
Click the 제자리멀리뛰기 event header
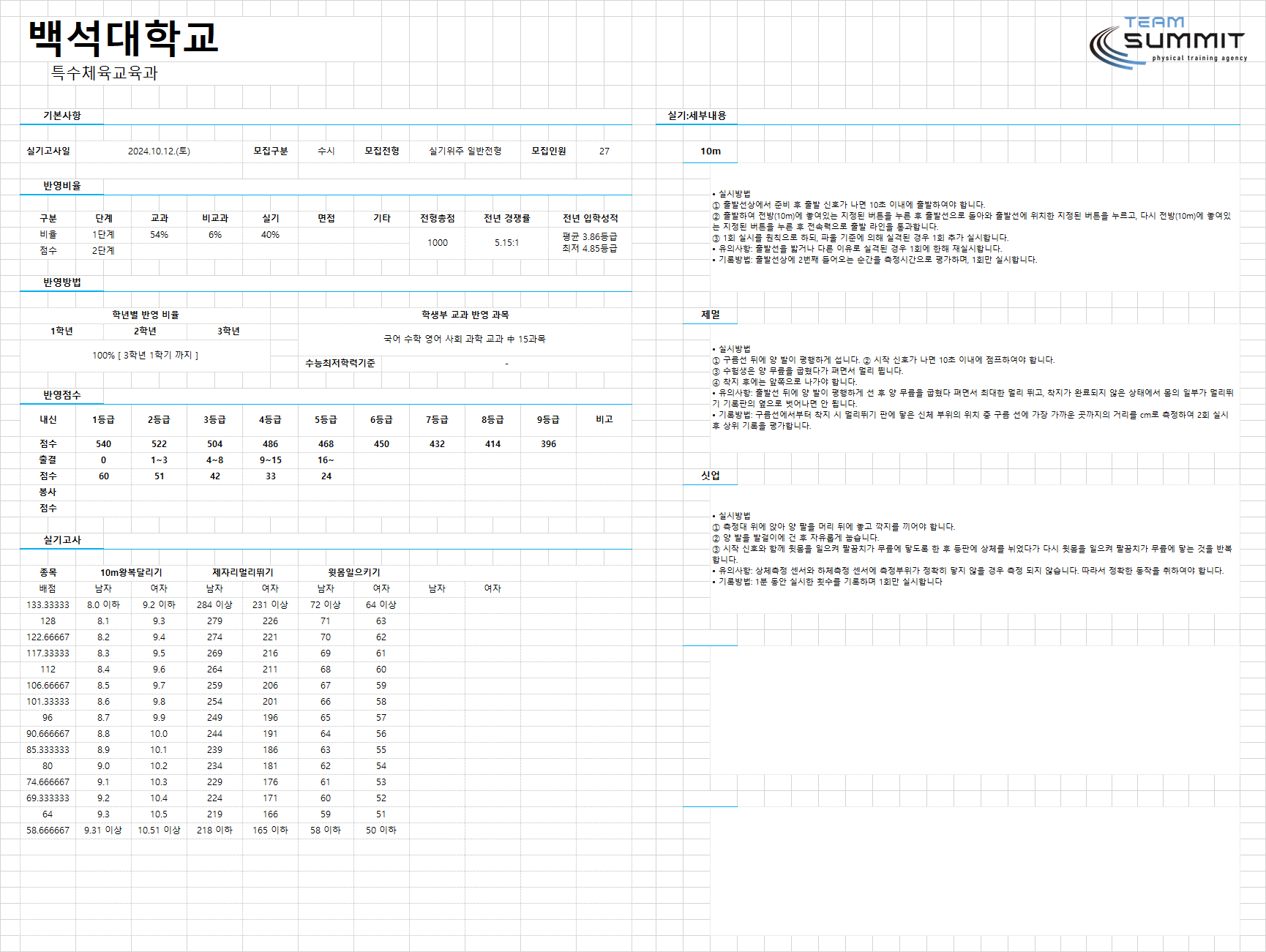[243, 573]
